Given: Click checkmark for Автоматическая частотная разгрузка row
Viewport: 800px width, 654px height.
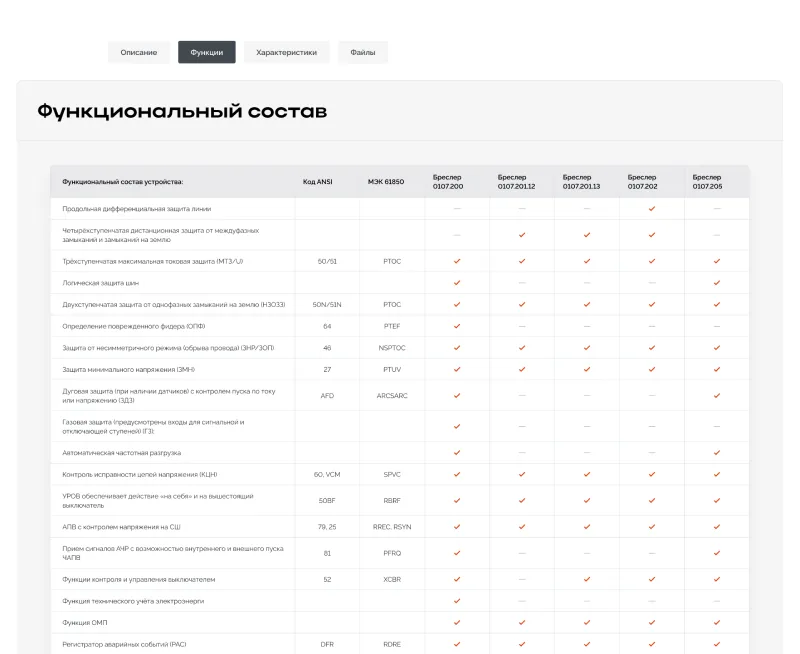Looking at the screenshot, I should [455, 455].
